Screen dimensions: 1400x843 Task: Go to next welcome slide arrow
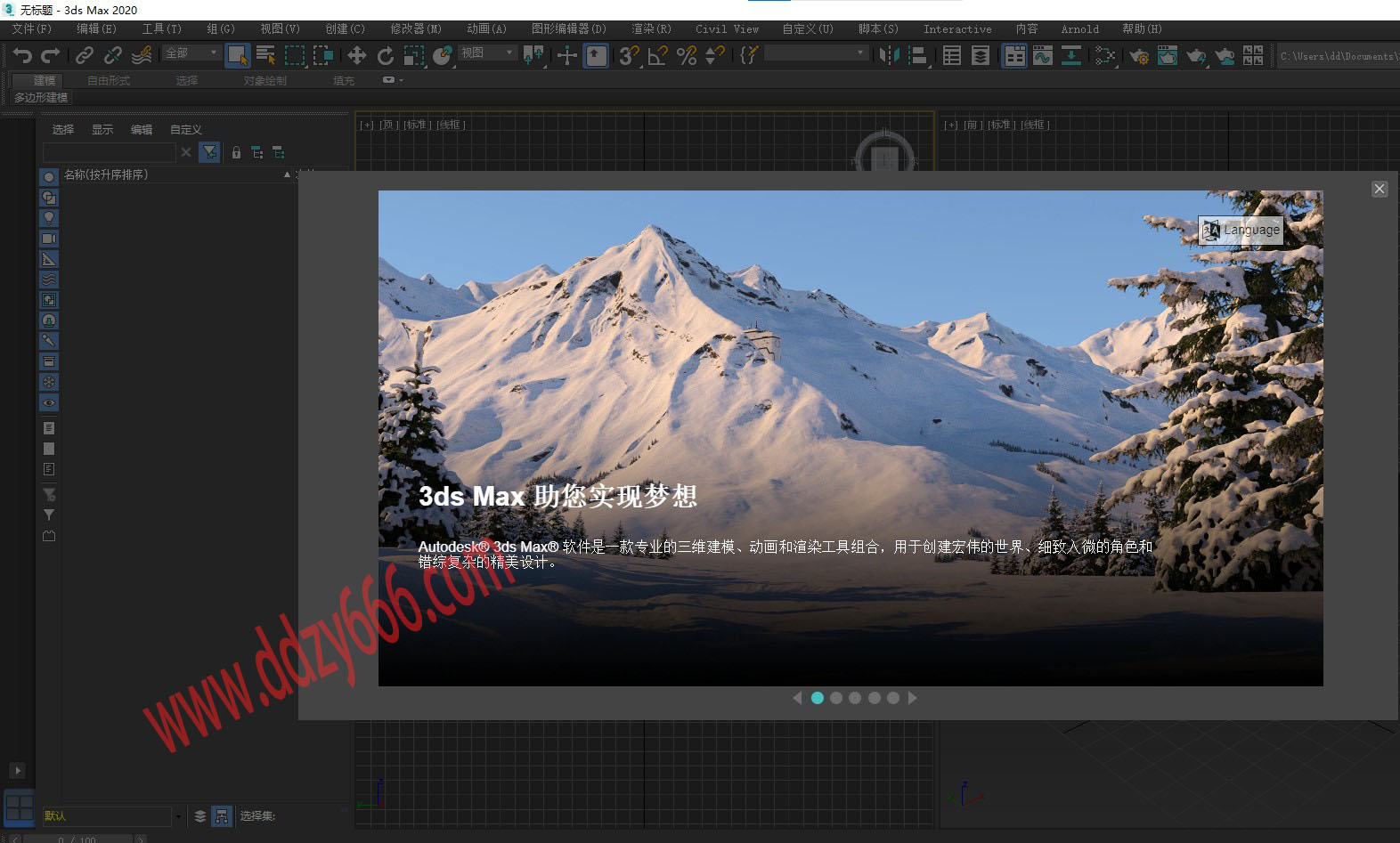tap(913, 698)
